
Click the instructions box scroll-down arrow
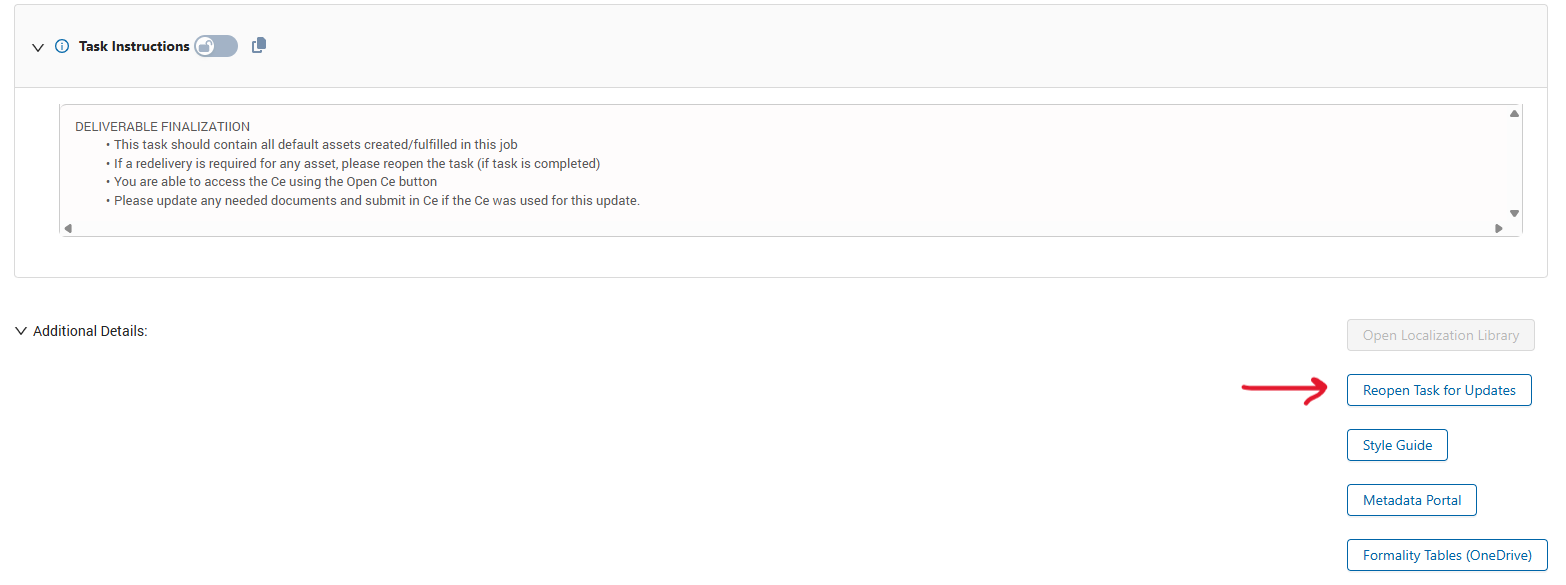[1514, 213]
